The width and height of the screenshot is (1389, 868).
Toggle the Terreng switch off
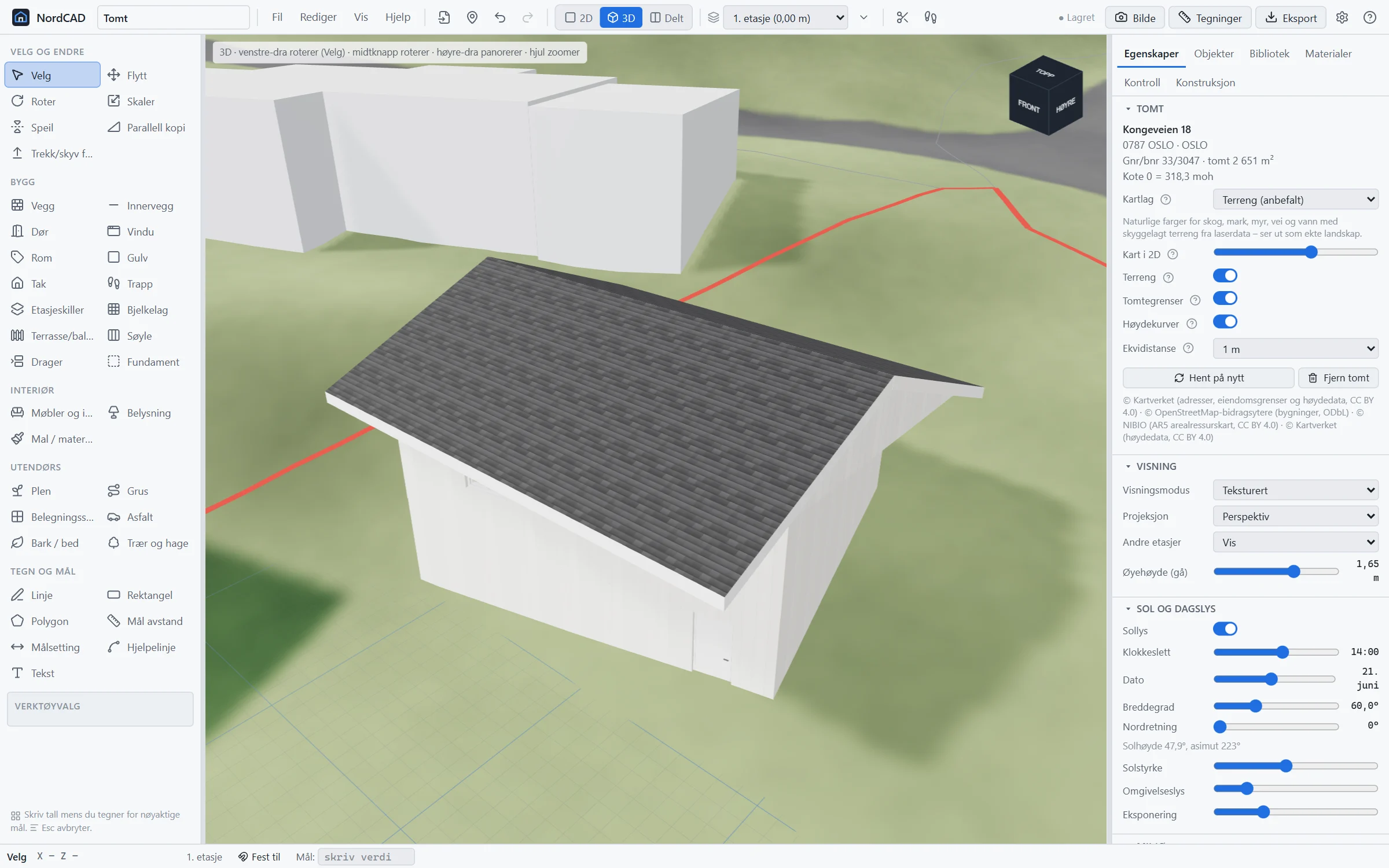[1225, 276]
